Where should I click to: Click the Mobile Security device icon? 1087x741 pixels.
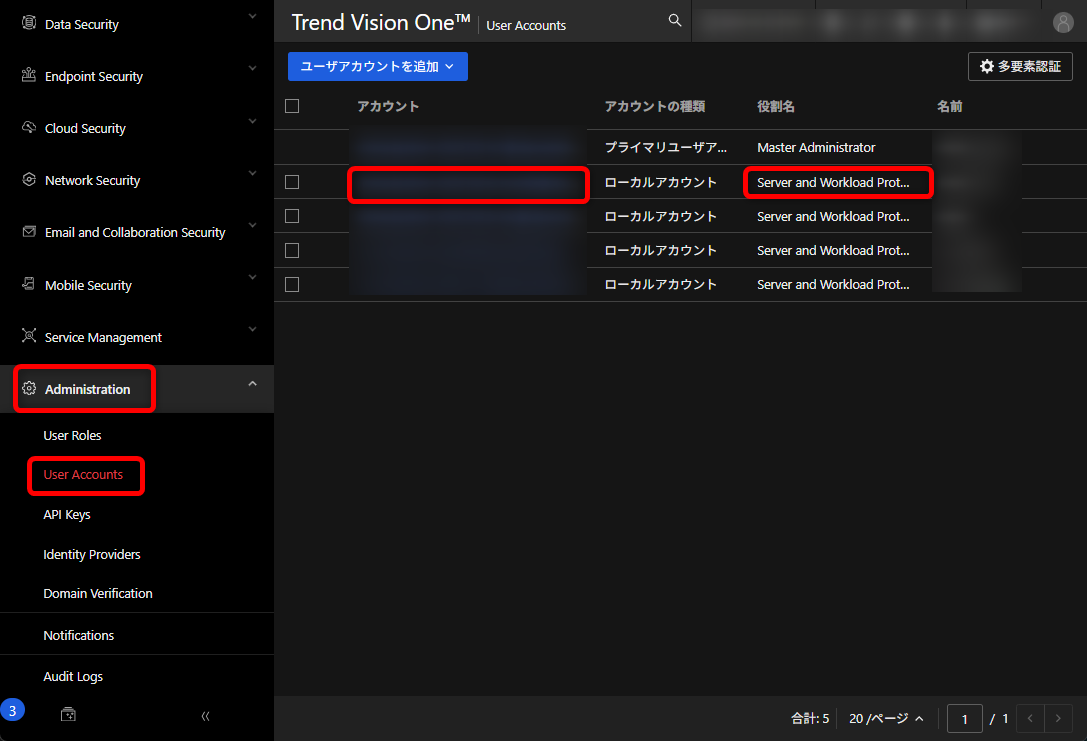click(28, 284)
